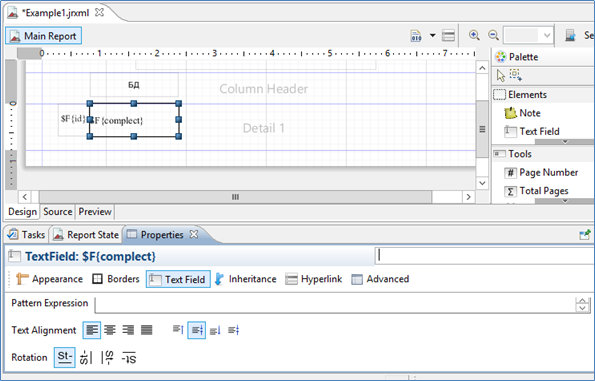Rotate text left option
The image size is (595, 381).
click(x=86, y=357)
